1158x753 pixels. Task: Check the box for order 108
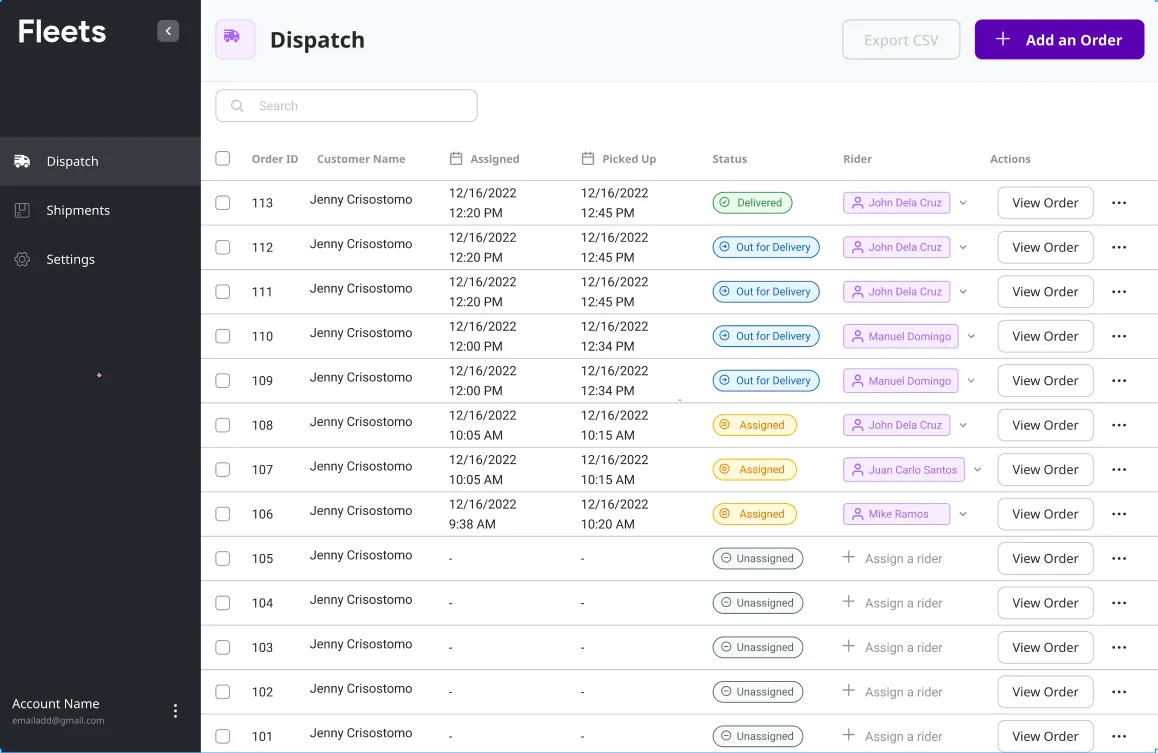[222, 425]
